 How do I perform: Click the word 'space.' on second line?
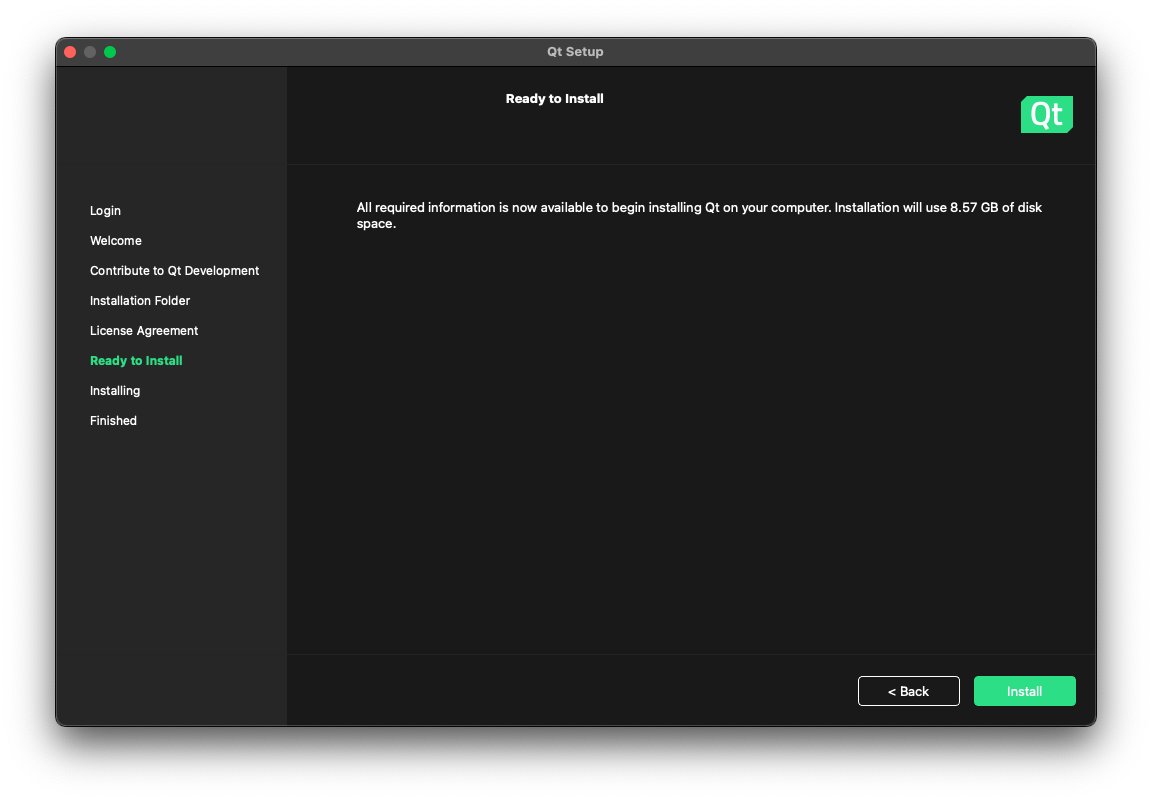coord(376,224)
